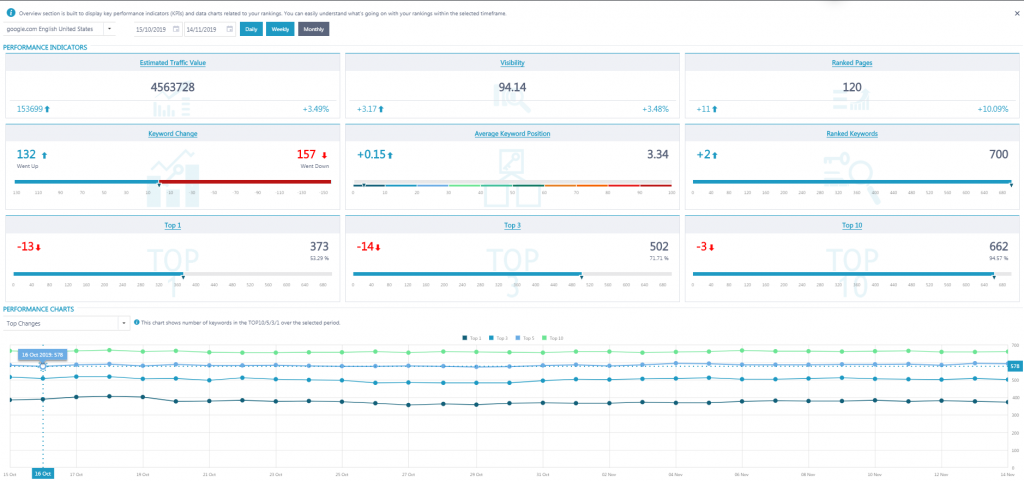The width and height of the screenshot is (1024, 481).
Task: Toggle the Top 1 series in the legend
Action: click(472, 337)
